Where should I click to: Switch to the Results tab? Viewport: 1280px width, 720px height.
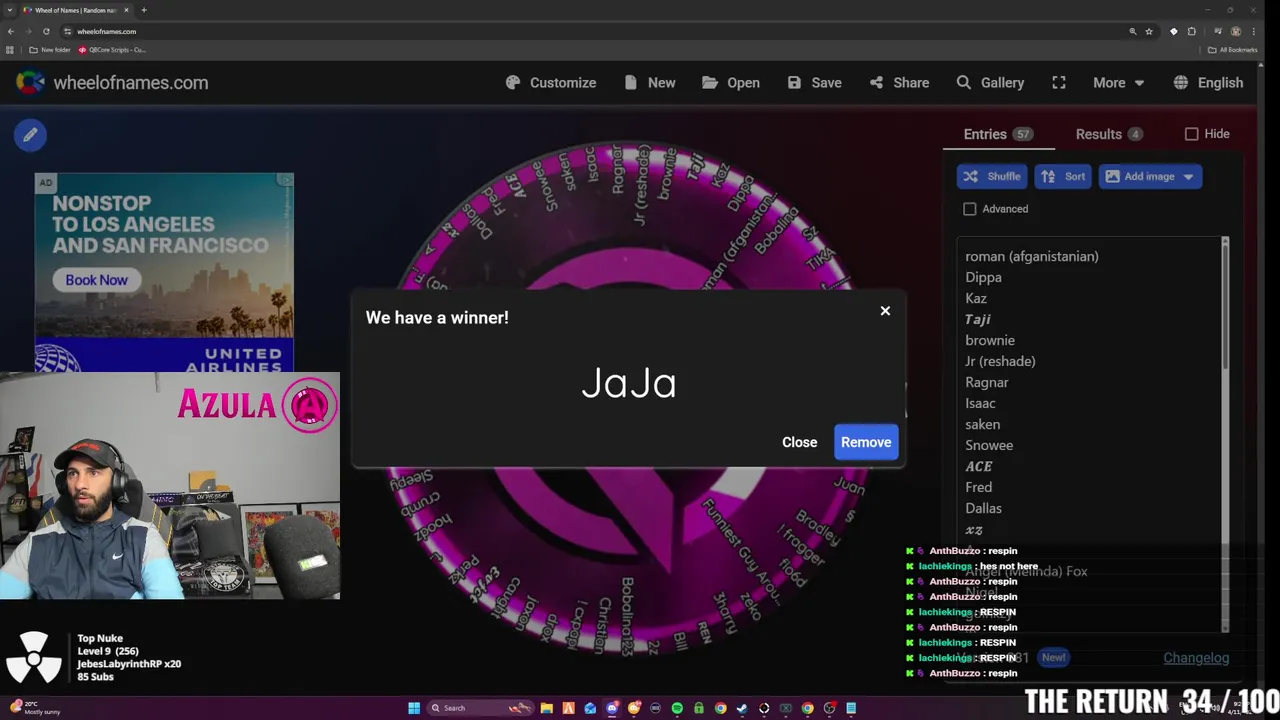1109,134
